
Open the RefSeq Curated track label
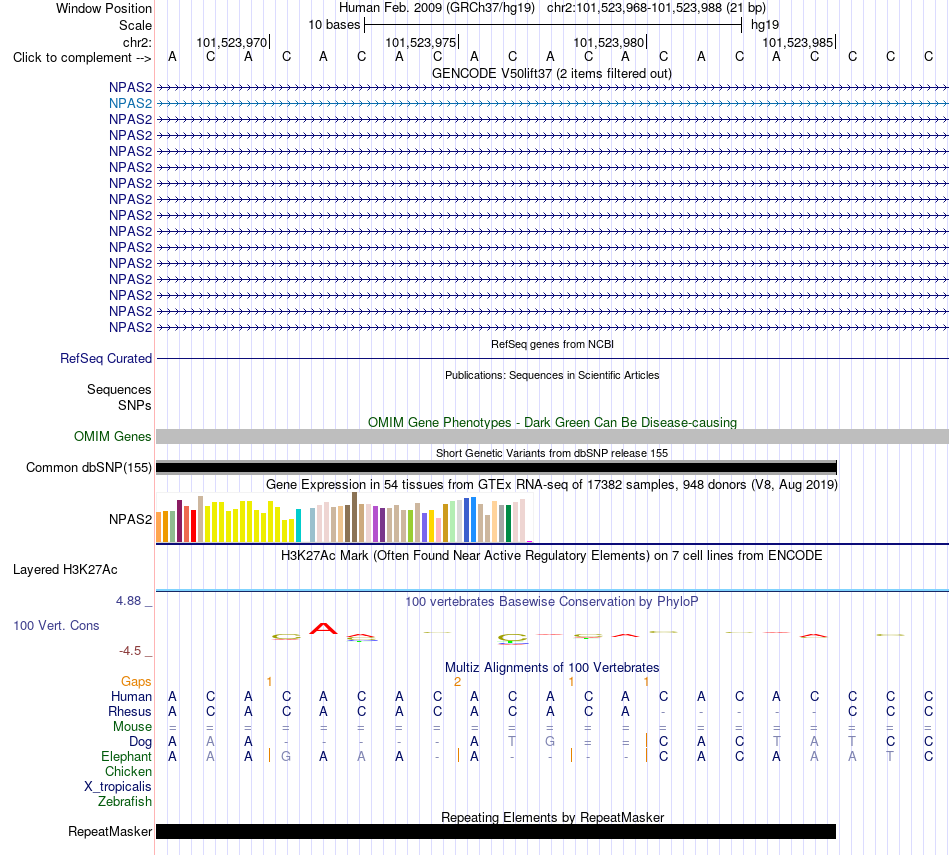[105, 359]
